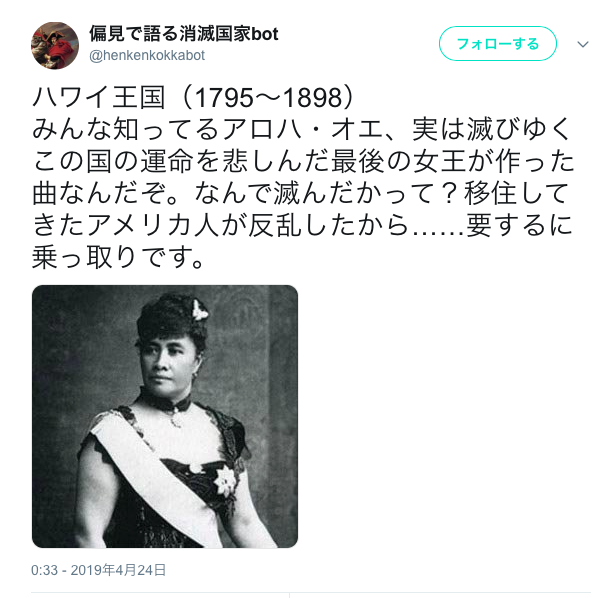Click the white diagonal sash in photo
This screenshot has width=606, height=598.
click(155, 479)
